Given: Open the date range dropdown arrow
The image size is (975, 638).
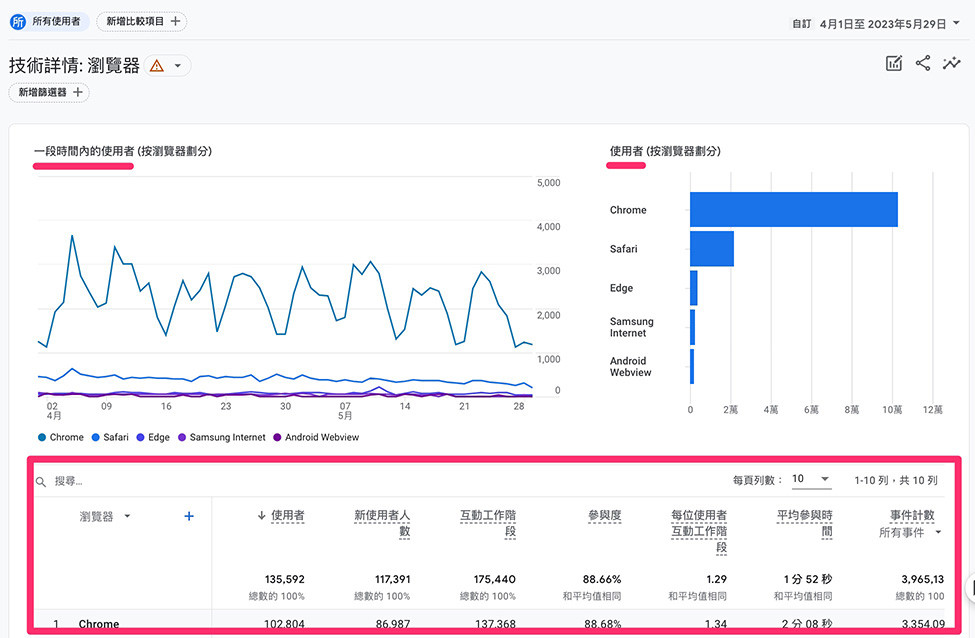Looking at the screenshot, I should click(x=956, y=23).
